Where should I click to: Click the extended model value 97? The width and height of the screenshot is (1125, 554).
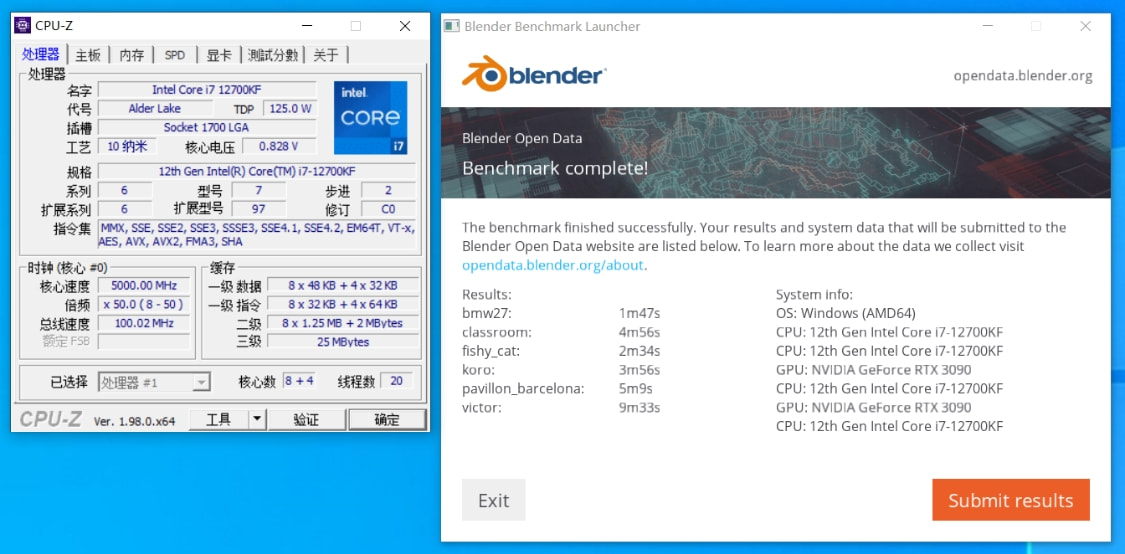click(x=258, y=210)
